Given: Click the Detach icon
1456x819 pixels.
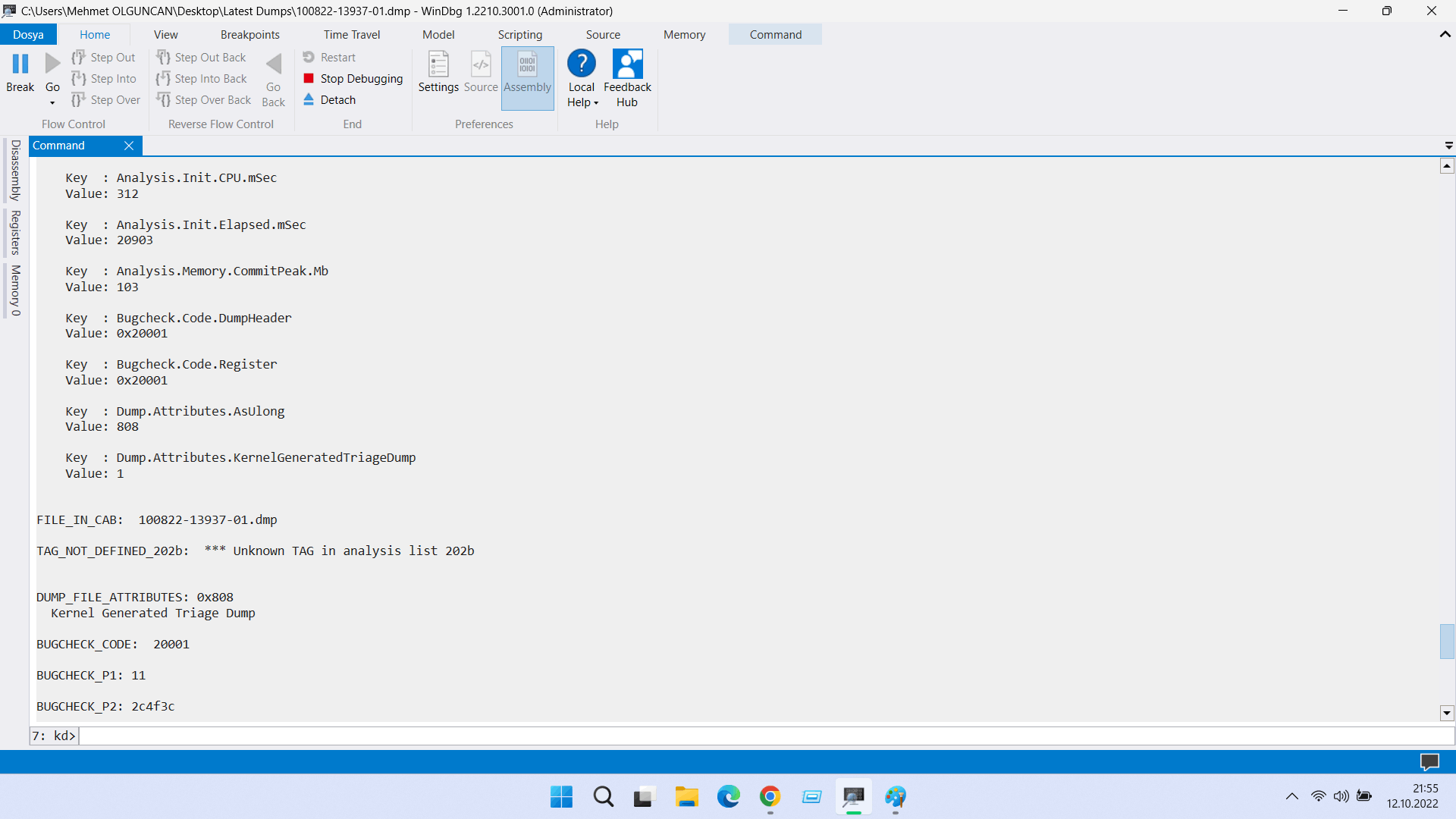Looking at the screenshot, I should 309,99.
